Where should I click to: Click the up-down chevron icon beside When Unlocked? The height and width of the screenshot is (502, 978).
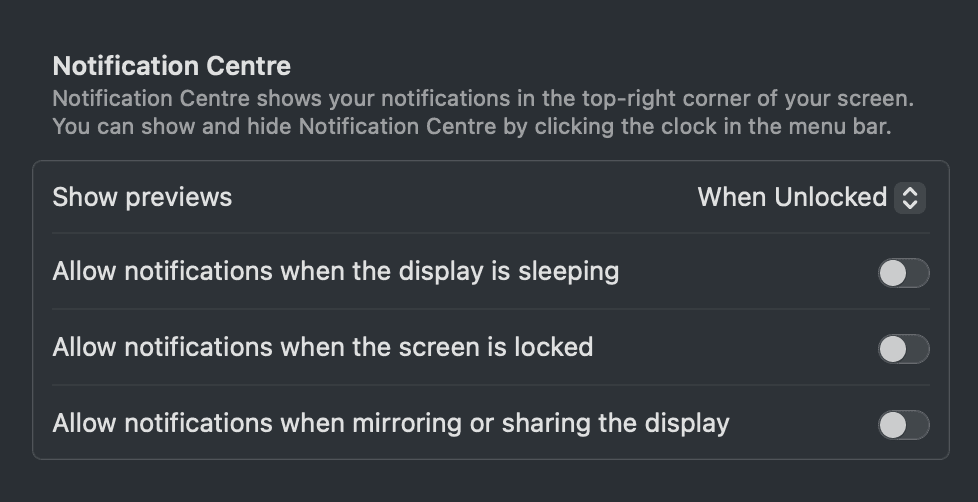click(x=909, y=198)
